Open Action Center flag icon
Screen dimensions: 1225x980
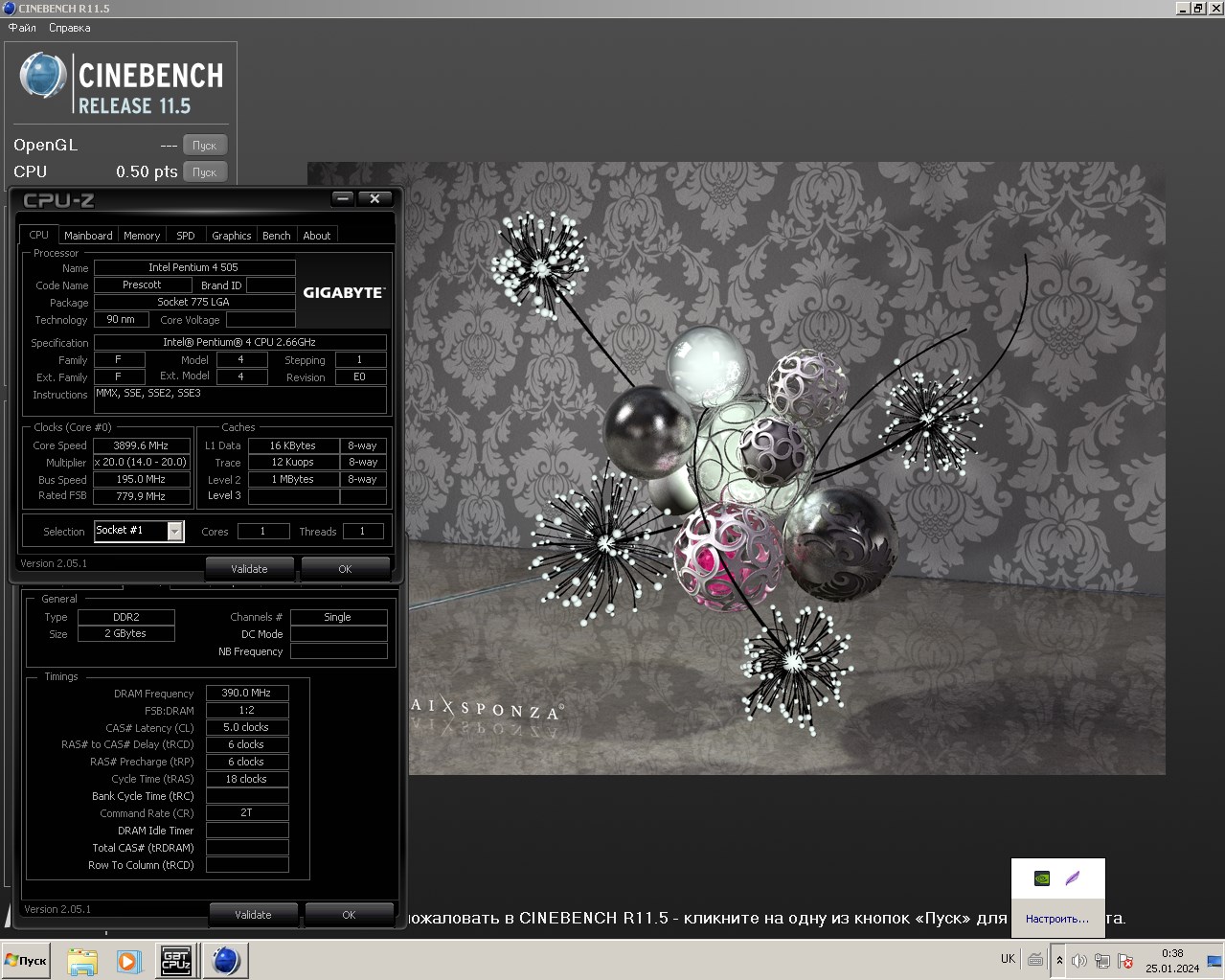[1125, 960]
